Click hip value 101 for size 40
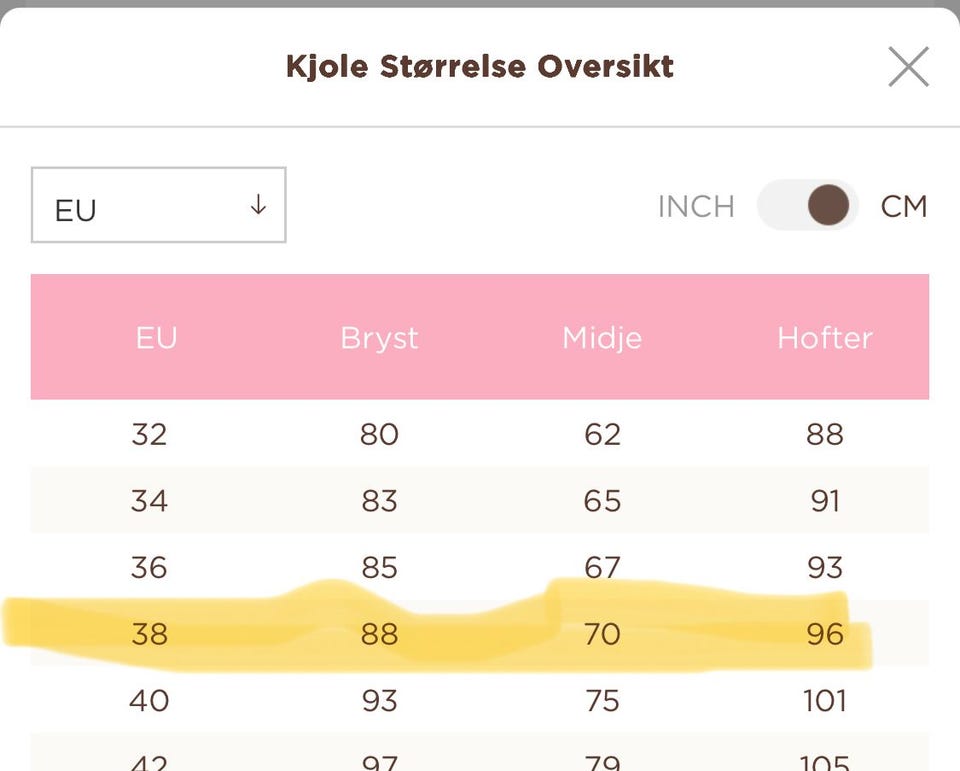 825,700
